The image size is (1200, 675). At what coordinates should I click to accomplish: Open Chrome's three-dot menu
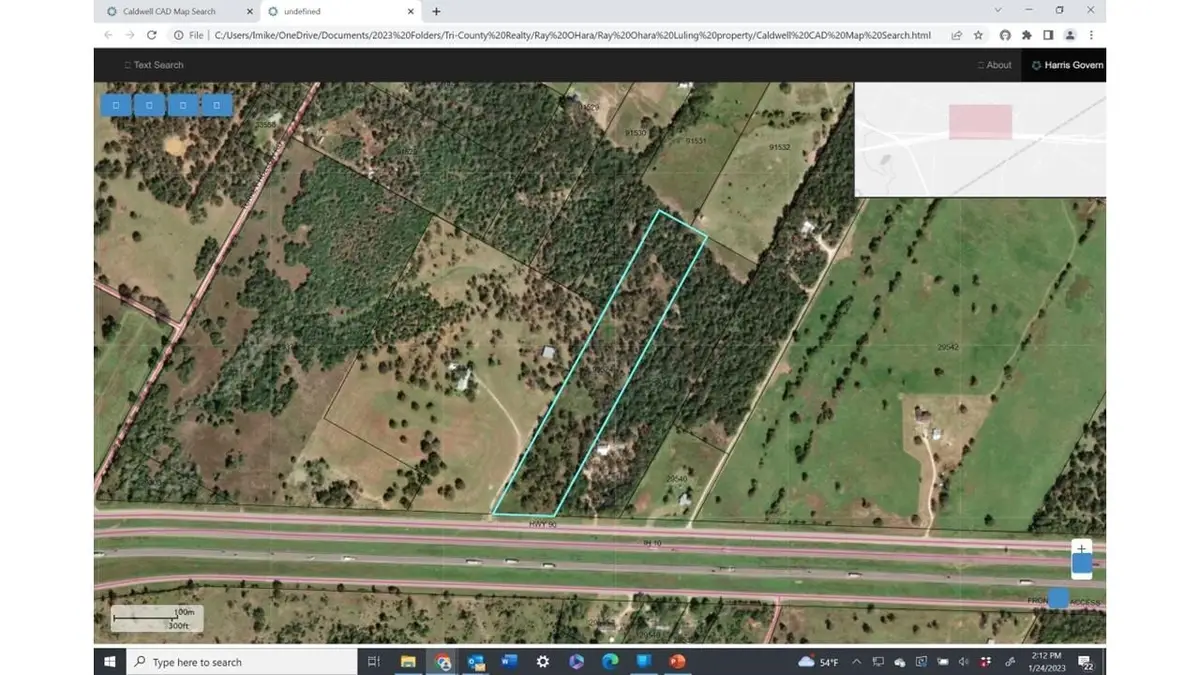click(x=1092, y=34)
